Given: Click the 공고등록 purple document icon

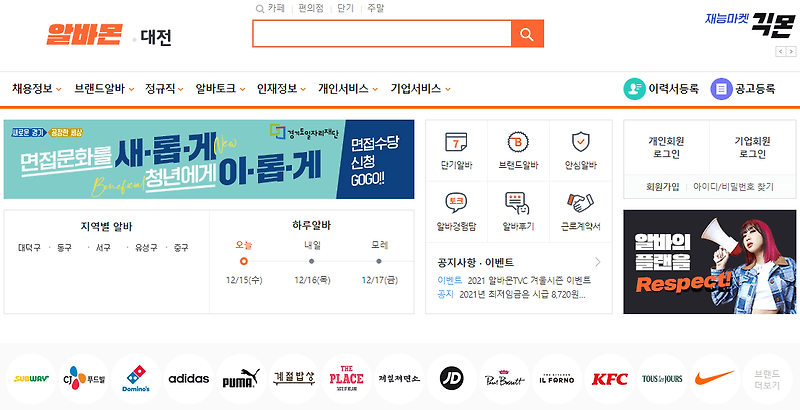Looking at the screenshot, I should (721, 89).
